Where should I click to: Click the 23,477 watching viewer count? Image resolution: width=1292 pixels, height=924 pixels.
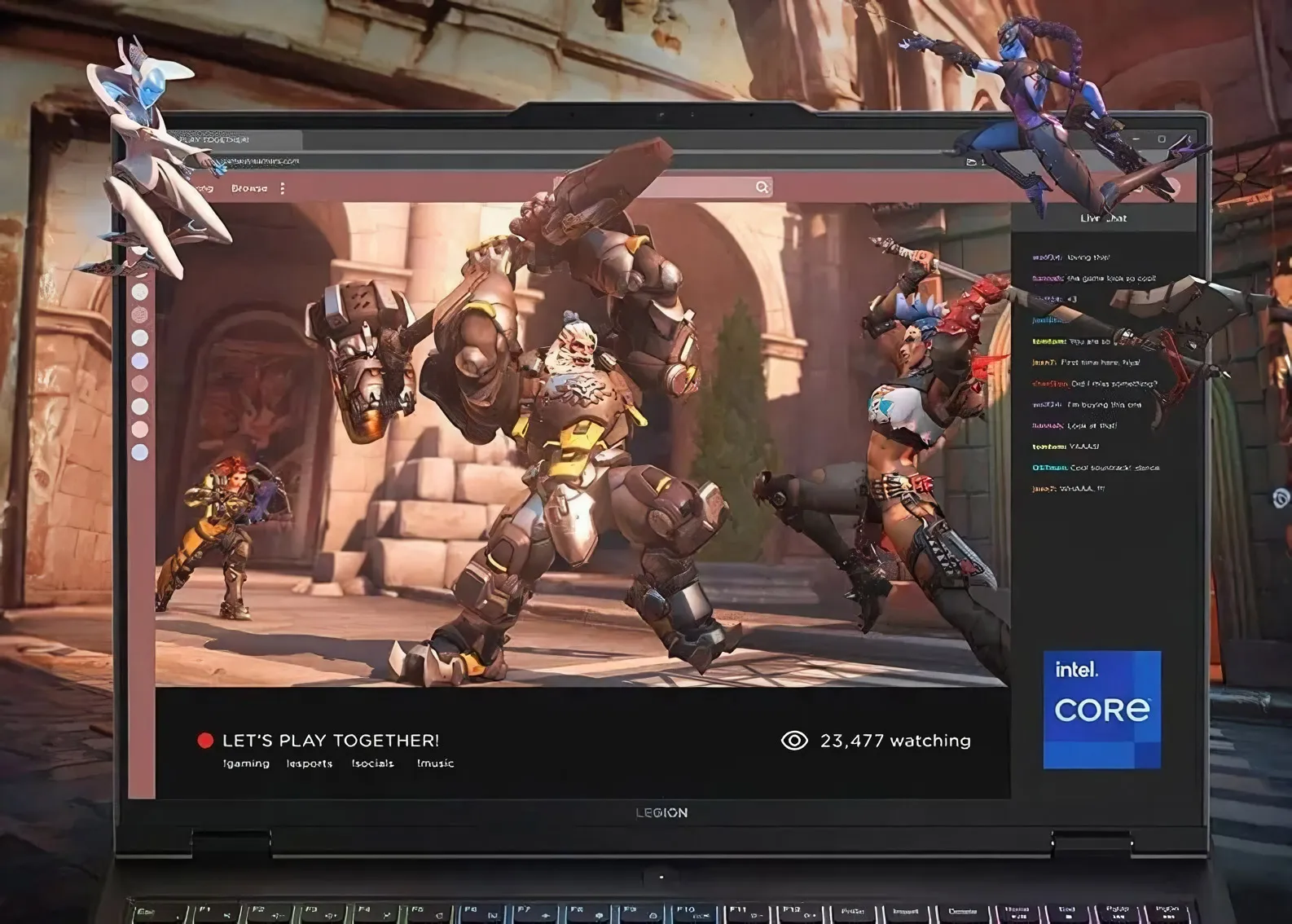point(895,741)
